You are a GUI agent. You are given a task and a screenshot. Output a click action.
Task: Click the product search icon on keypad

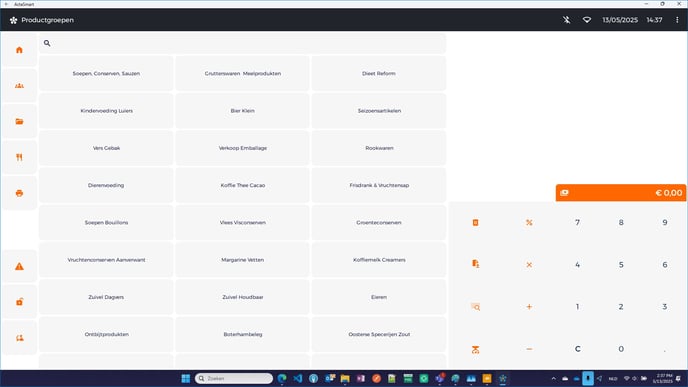click(x=475, y=307)
